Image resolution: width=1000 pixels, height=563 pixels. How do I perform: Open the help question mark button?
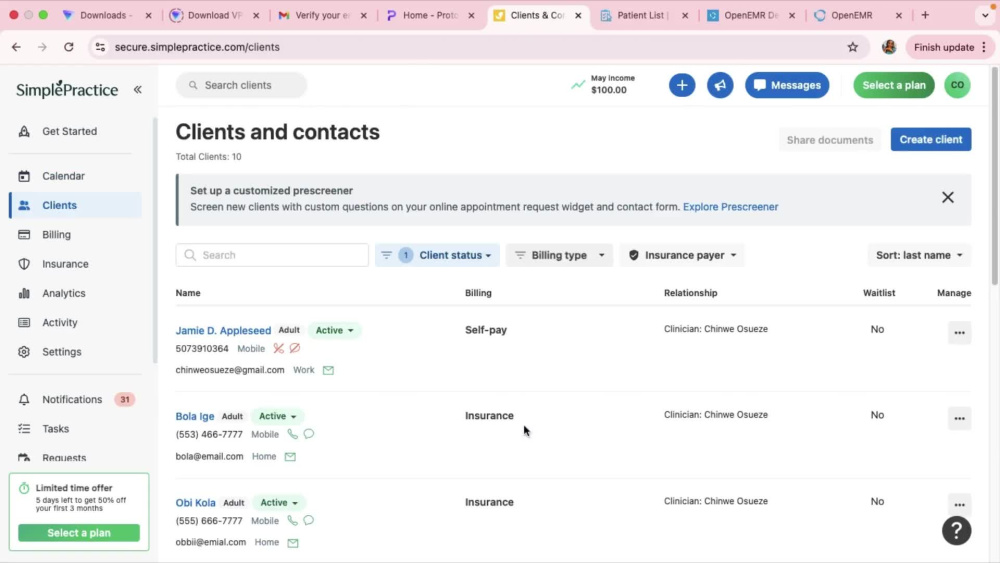(957, 530)
